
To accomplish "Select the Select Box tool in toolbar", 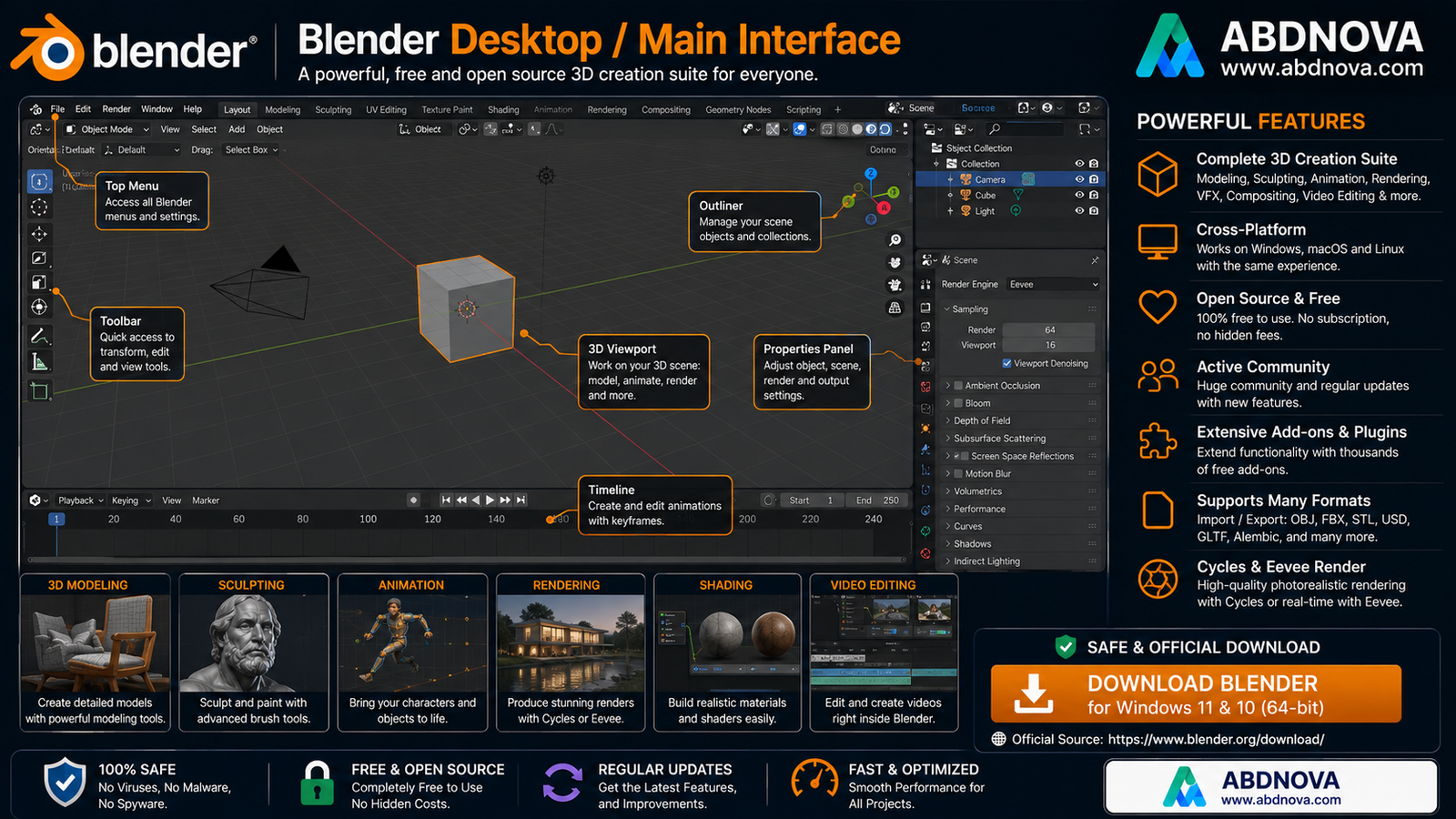I will [x=39, y=181].
